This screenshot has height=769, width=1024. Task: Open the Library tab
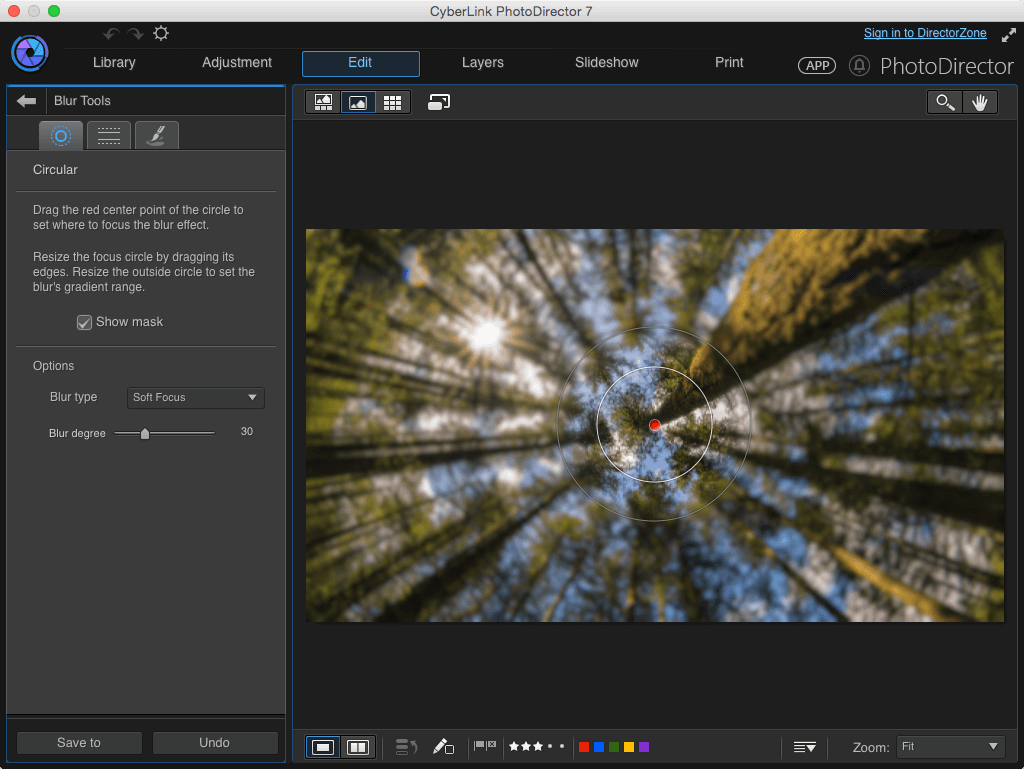(x=114, y=63)
